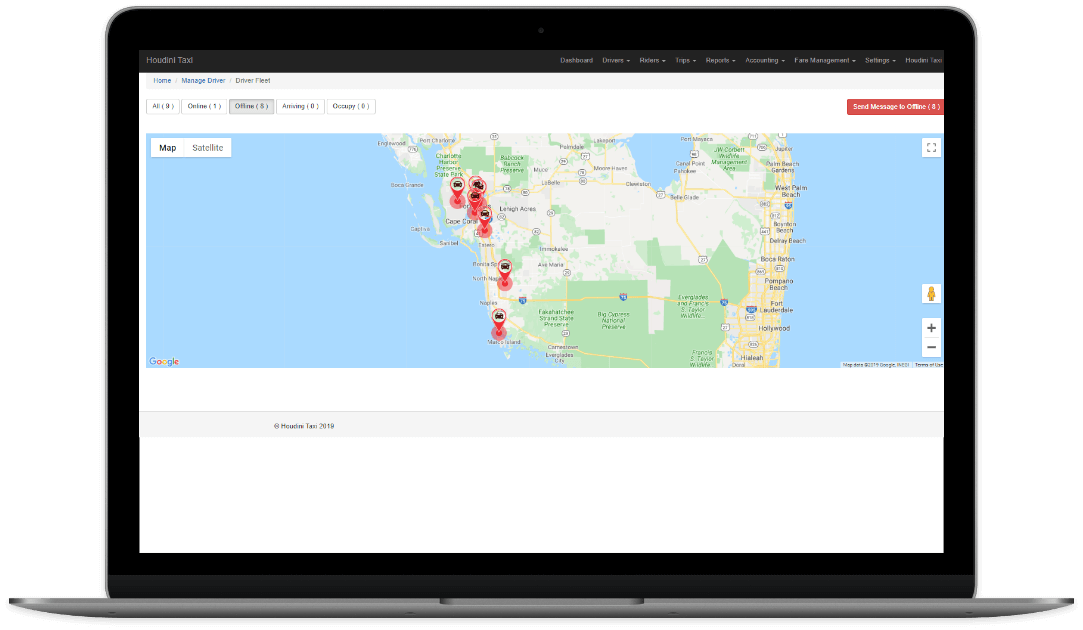Image resolution: width=1083 pixels, height=630 pixels.
Task: Filter by Arriving ( 0 ) drivers
Action: point(300,106)
